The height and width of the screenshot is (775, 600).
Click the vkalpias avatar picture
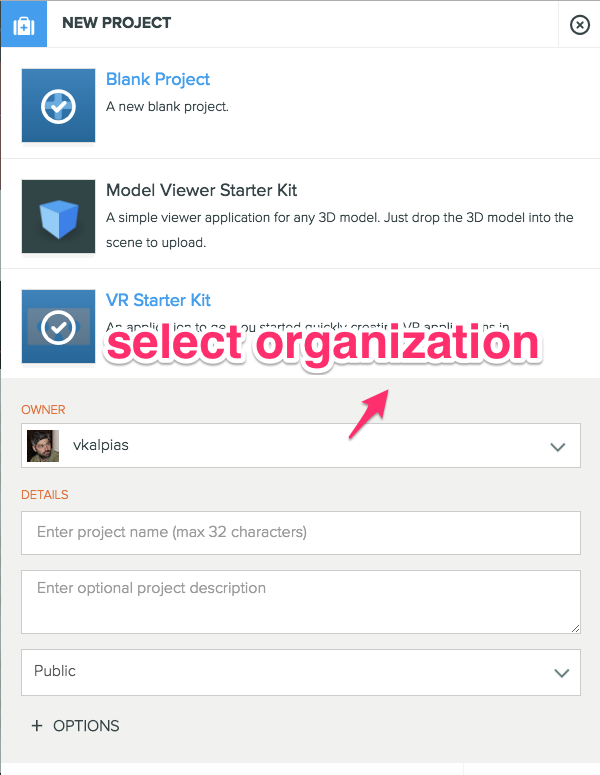(43, 446)
